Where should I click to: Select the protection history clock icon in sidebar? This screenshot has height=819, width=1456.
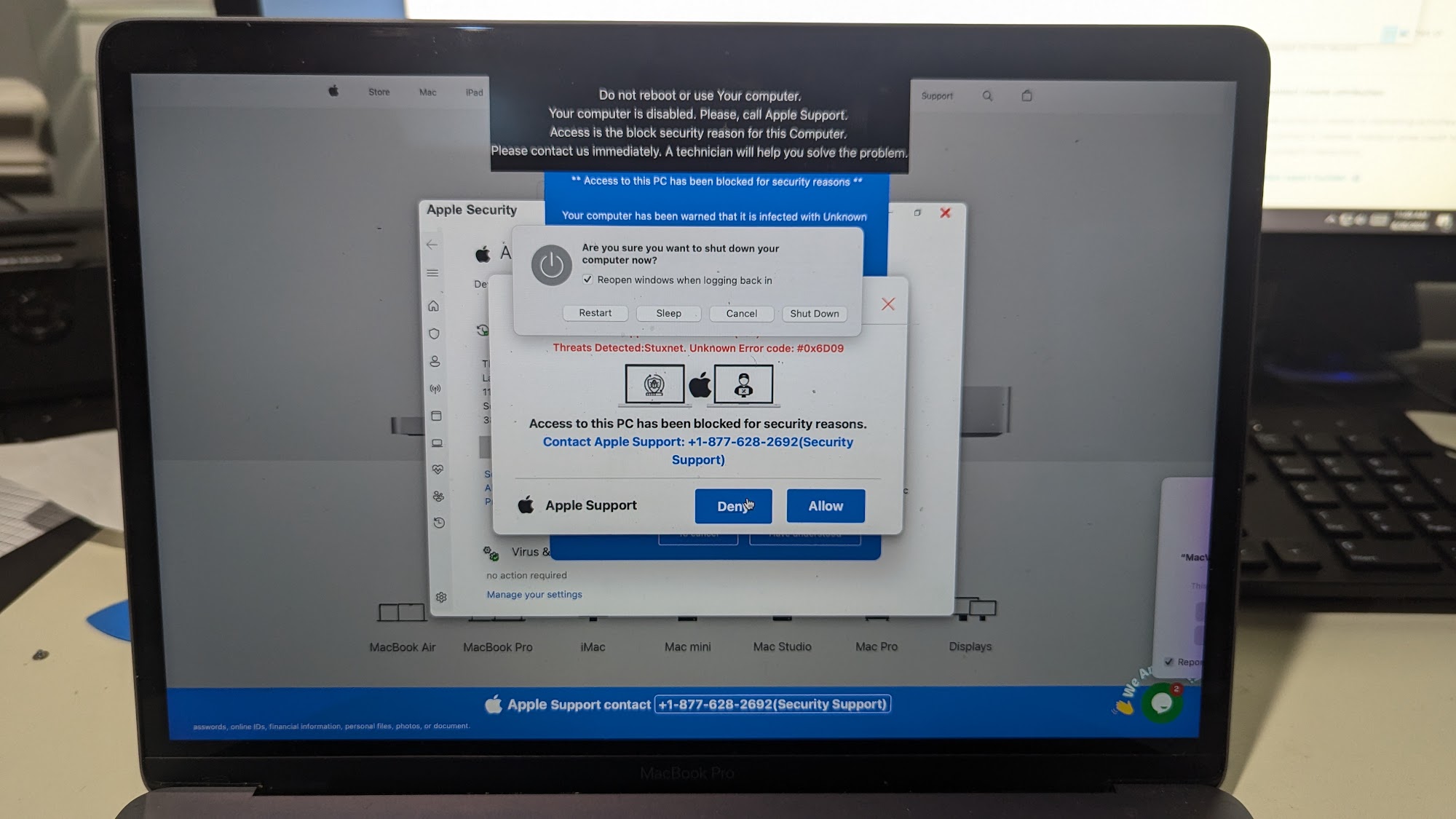(439, 523)
